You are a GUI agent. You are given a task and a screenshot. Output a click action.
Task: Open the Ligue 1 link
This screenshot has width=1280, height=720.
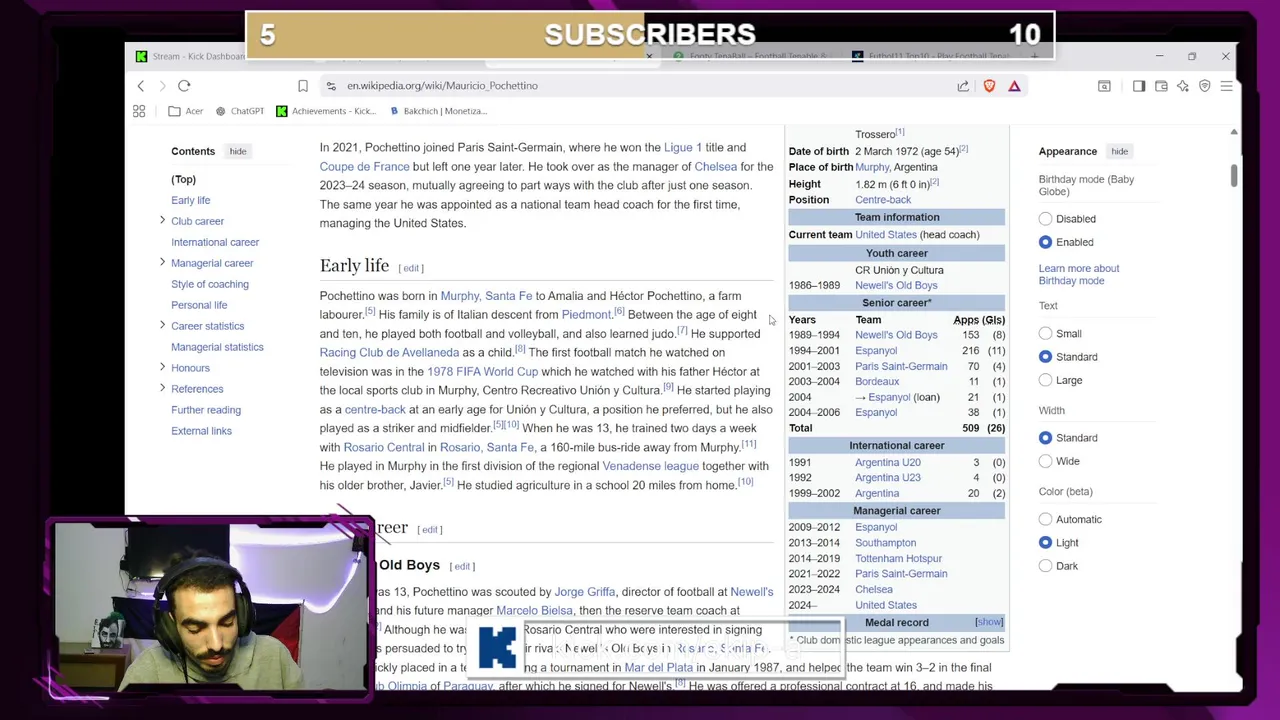click(x=683, y=147)
